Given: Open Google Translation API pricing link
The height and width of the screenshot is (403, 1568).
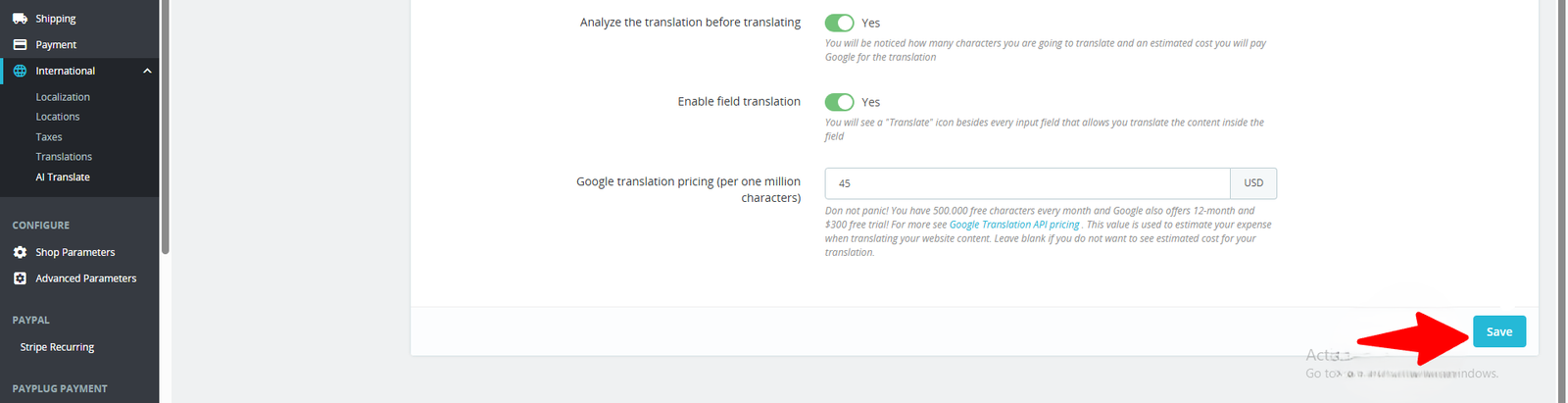Looking at the screenshot, I should (1013, 225).
